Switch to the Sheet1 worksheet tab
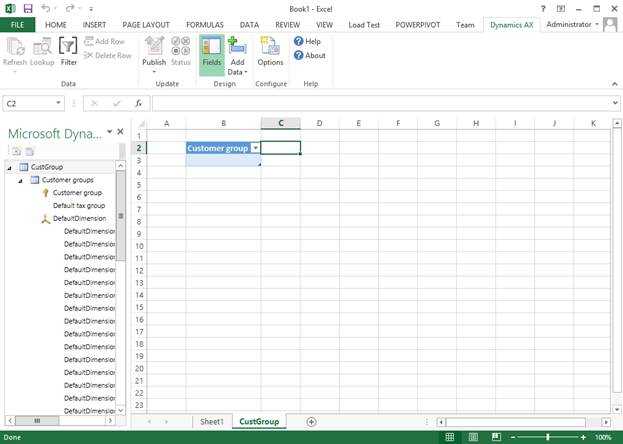623x444 pixels. [x=212, y=422]
